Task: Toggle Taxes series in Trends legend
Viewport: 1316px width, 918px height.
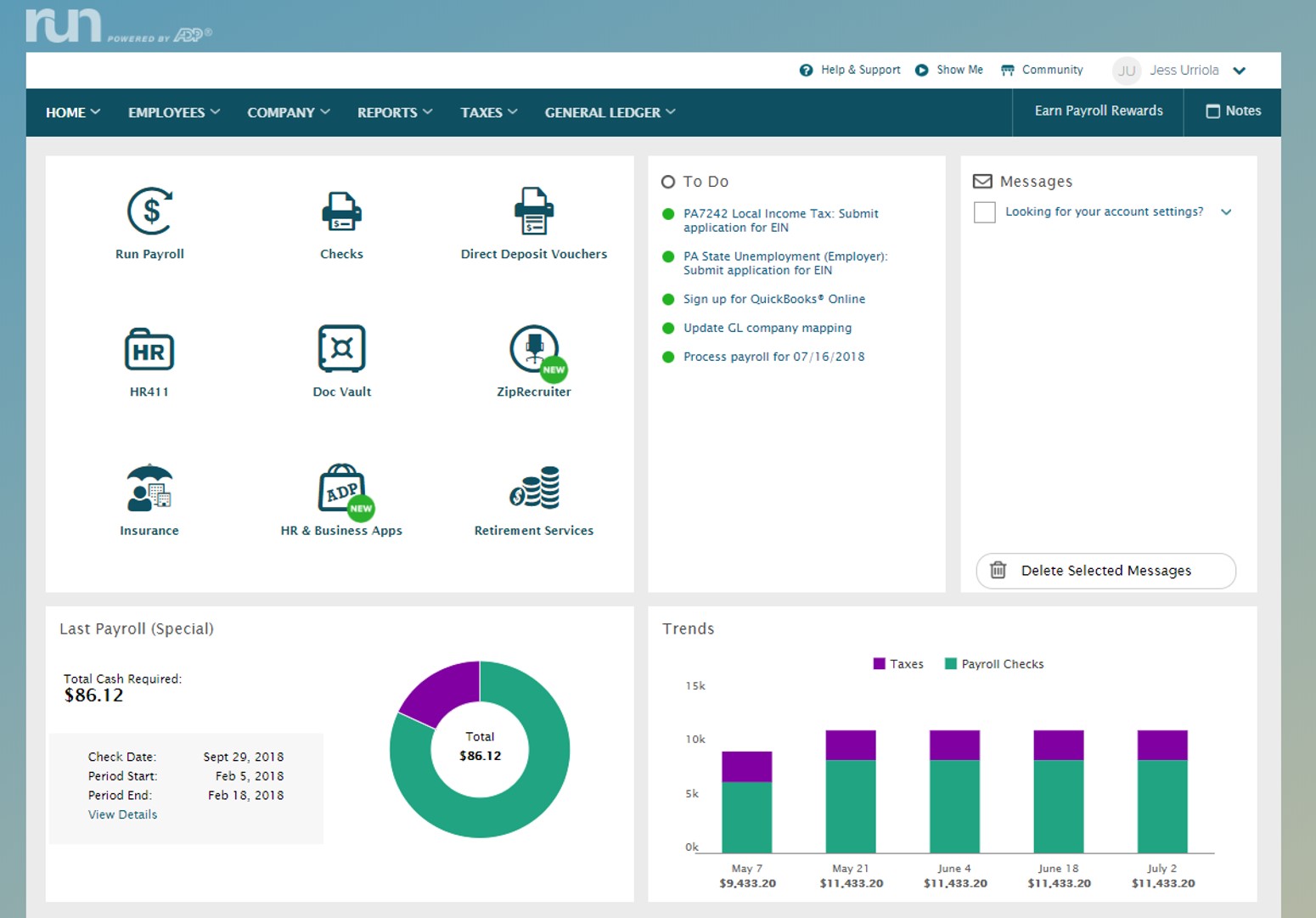Action: [898, 664]
